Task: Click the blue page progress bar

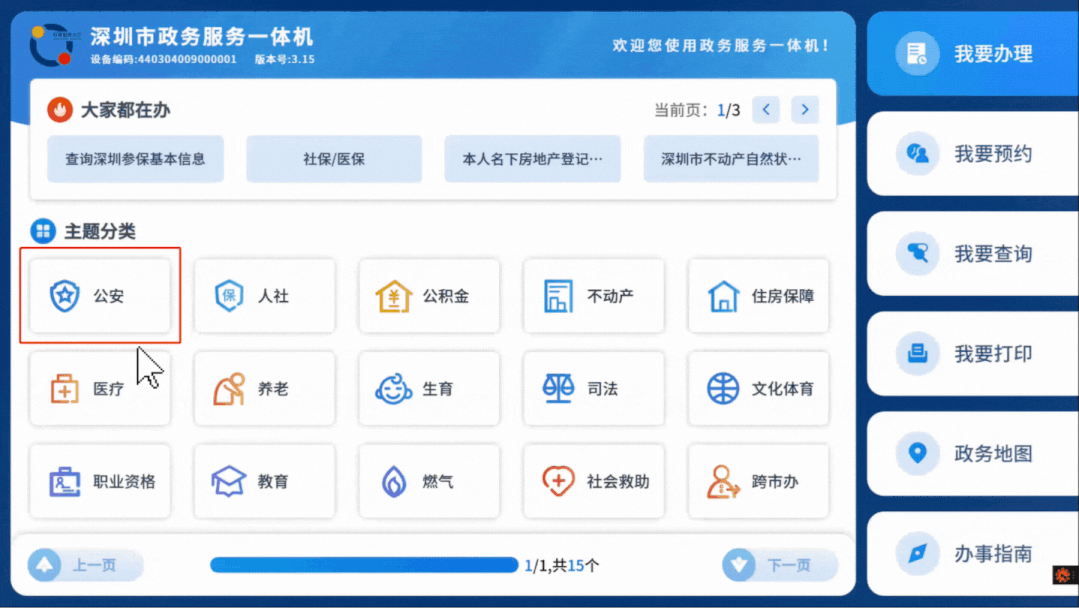Action: point(363,564)
